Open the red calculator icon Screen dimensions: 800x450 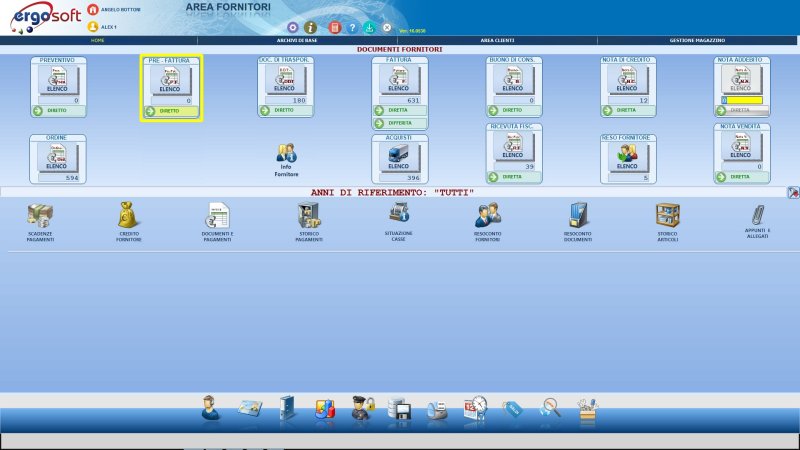(x=335, y=28)
